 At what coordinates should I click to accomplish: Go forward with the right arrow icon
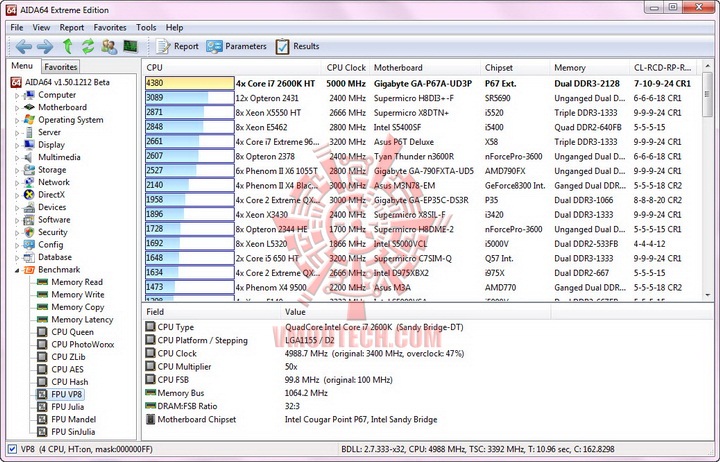click(x=45, y=46)
